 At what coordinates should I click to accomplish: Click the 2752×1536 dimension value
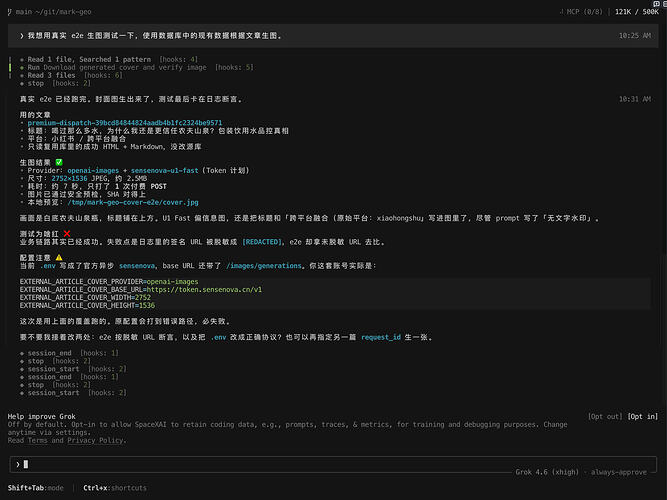click(x=69, y=178)
